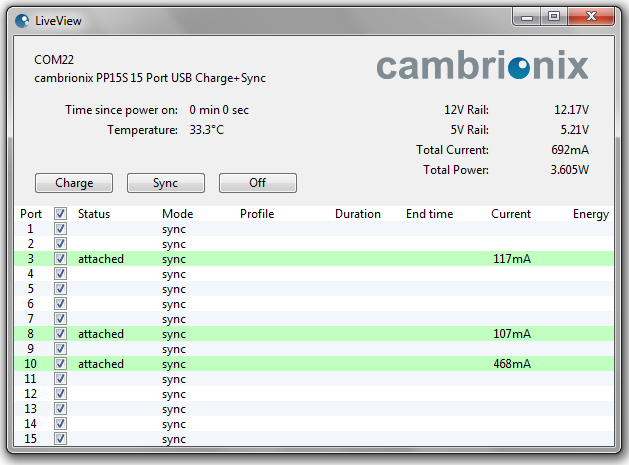Click the LiveView app icon in title bar
Viewport: 629px width, 465px height.
tap(22, 20)
